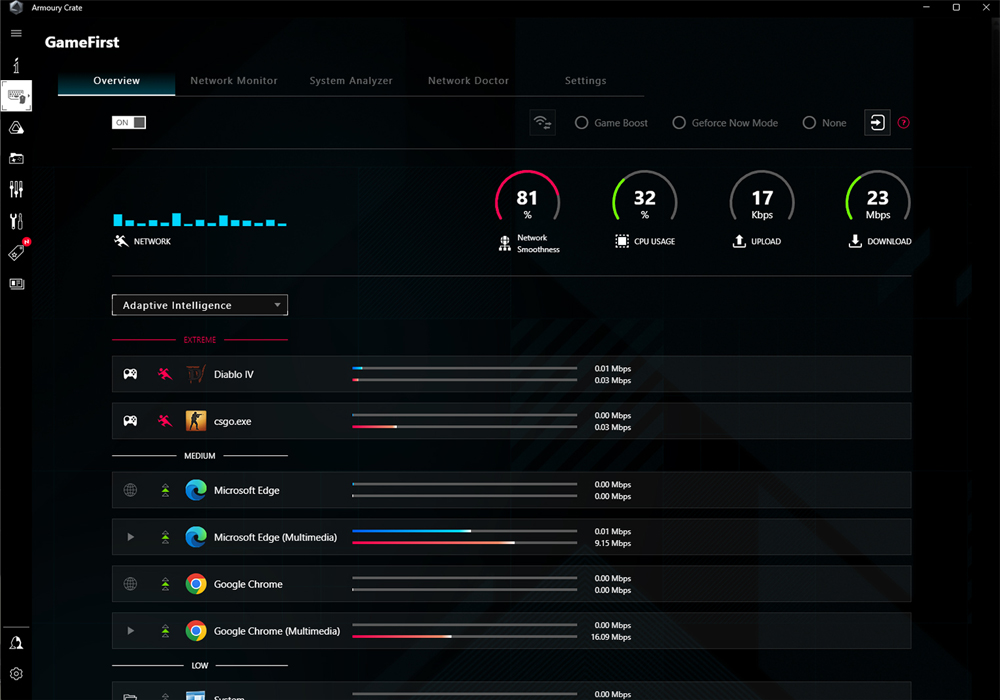Expand the Microsoft Edge (Multimedia) row arrow
The image size is (1000, 700).
(130, 538)
